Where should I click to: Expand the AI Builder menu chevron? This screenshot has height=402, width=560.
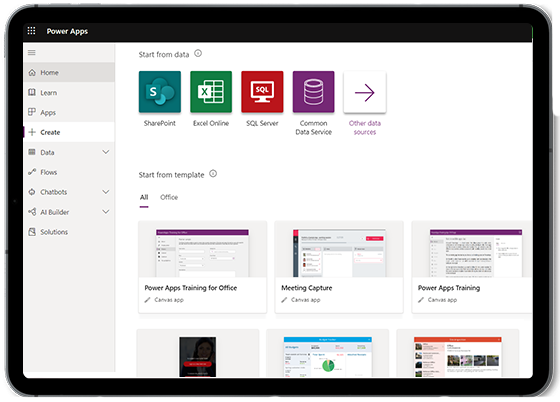106,212
